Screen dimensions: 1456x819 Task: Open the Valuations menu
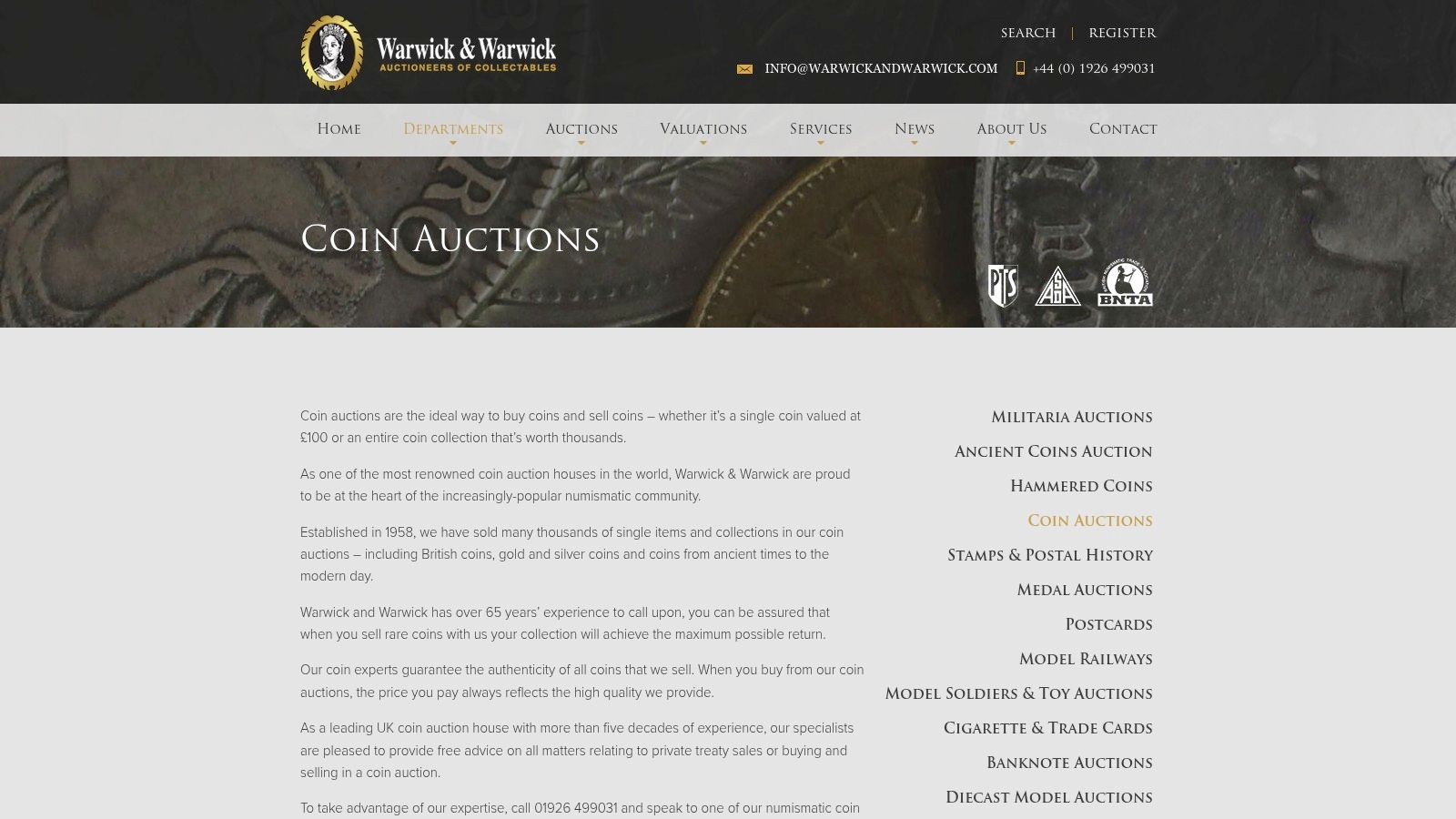(x=703, y=129)
